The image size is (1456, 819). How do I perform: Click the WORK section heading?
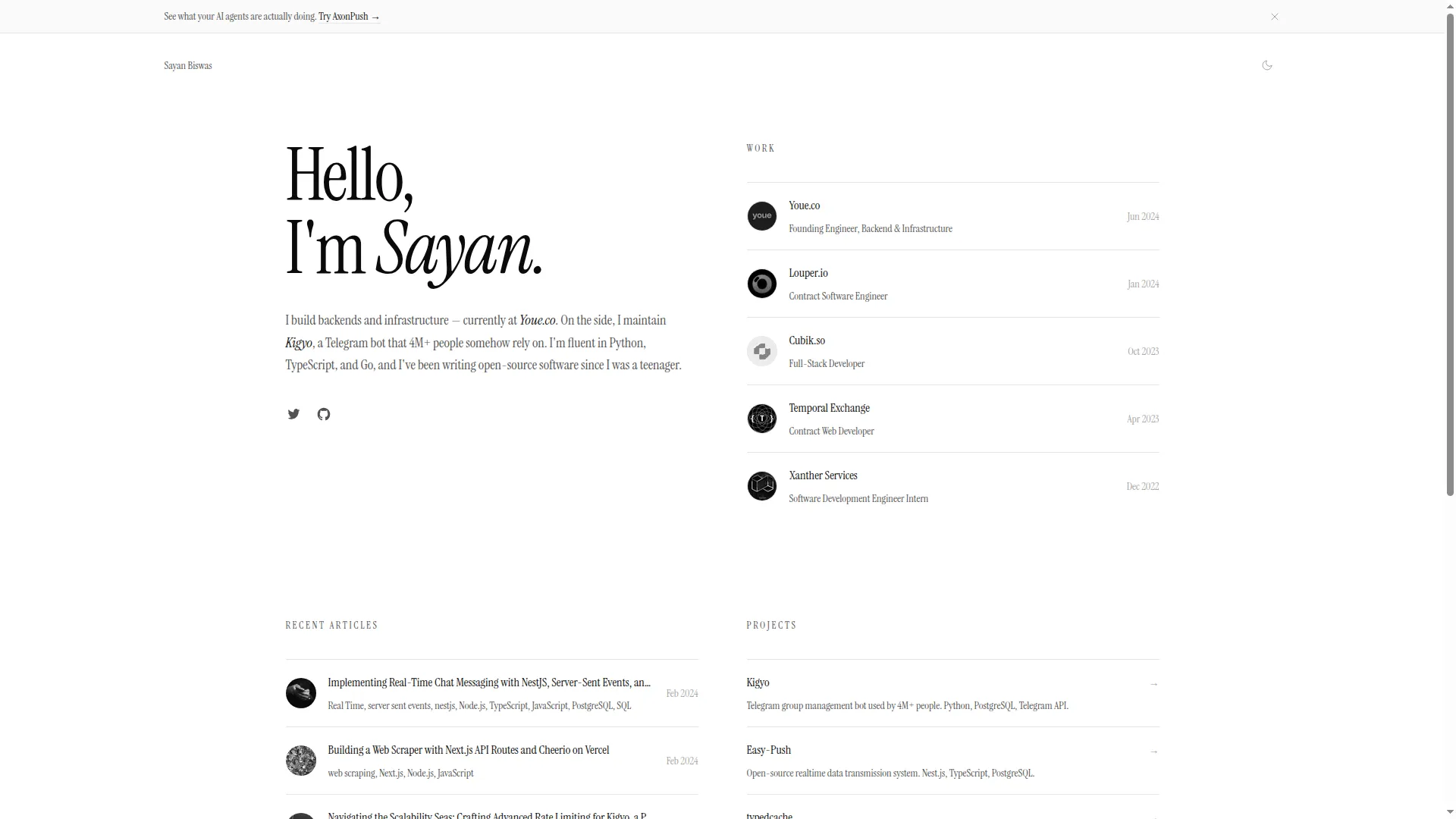tap(761, 149)
